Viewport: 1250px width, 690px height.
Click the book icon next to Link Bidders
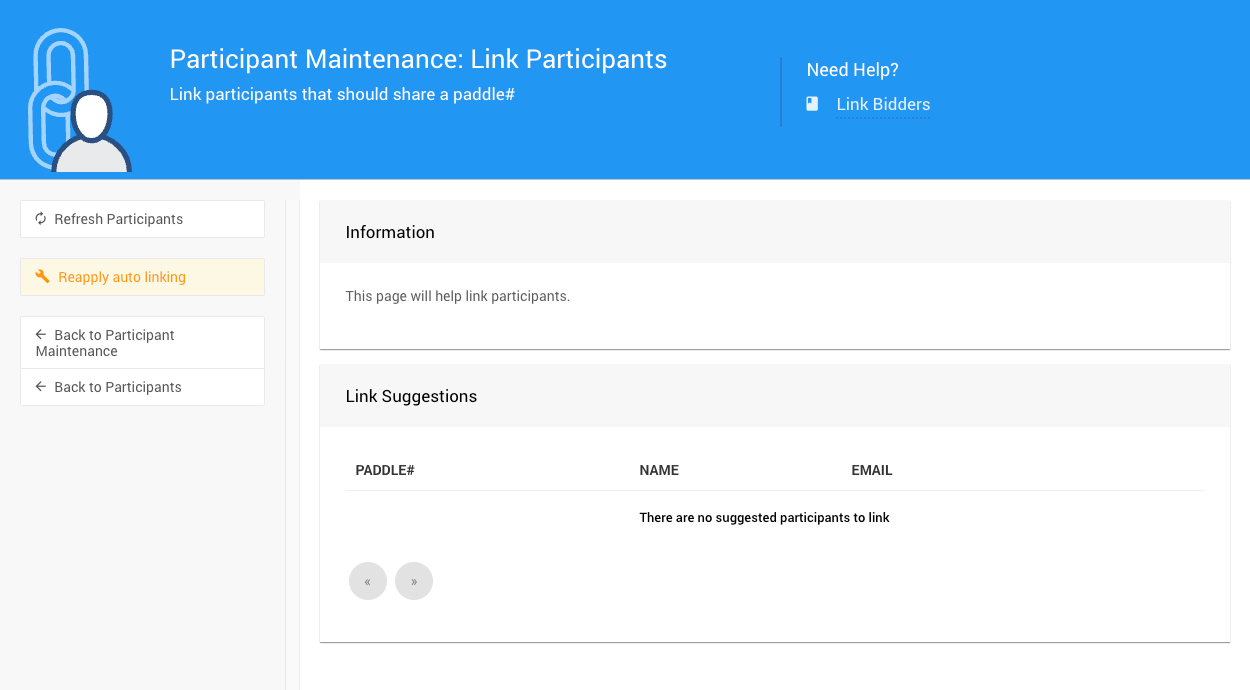click(x=812, y=104)
